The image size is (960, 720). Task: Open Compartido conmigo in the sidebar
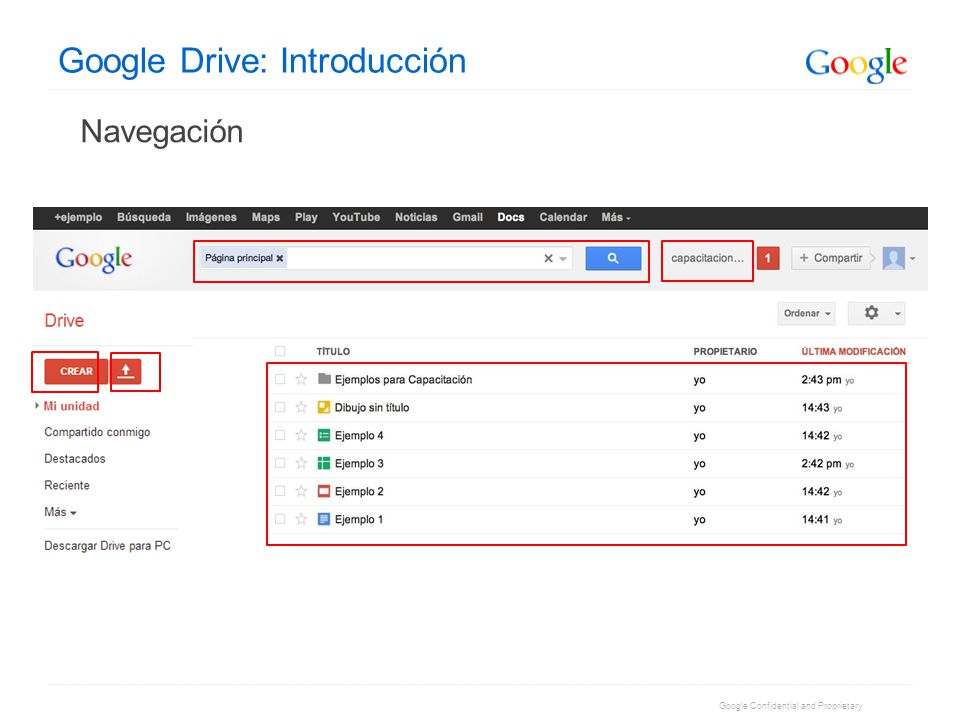tap(97, 432)
